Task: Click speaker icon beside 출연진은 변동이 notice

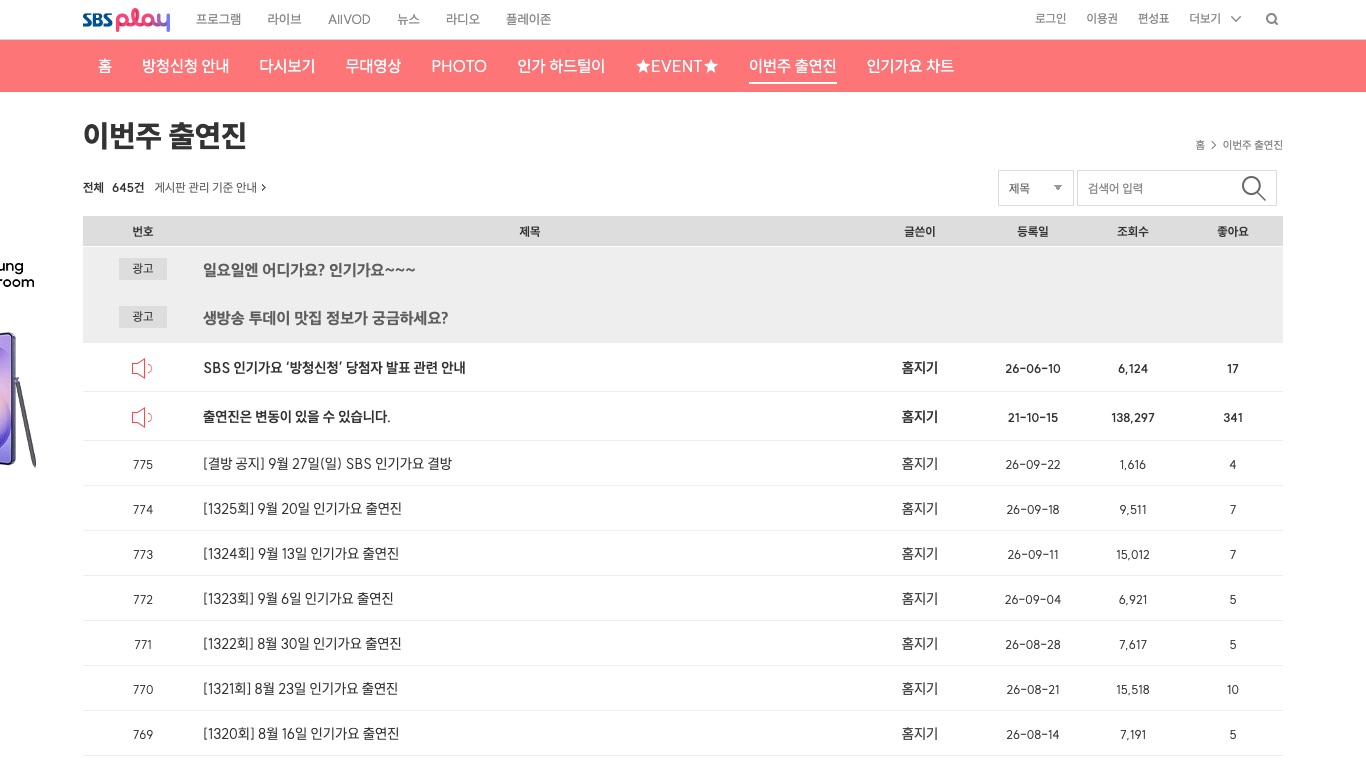Action: coord(142,417)
